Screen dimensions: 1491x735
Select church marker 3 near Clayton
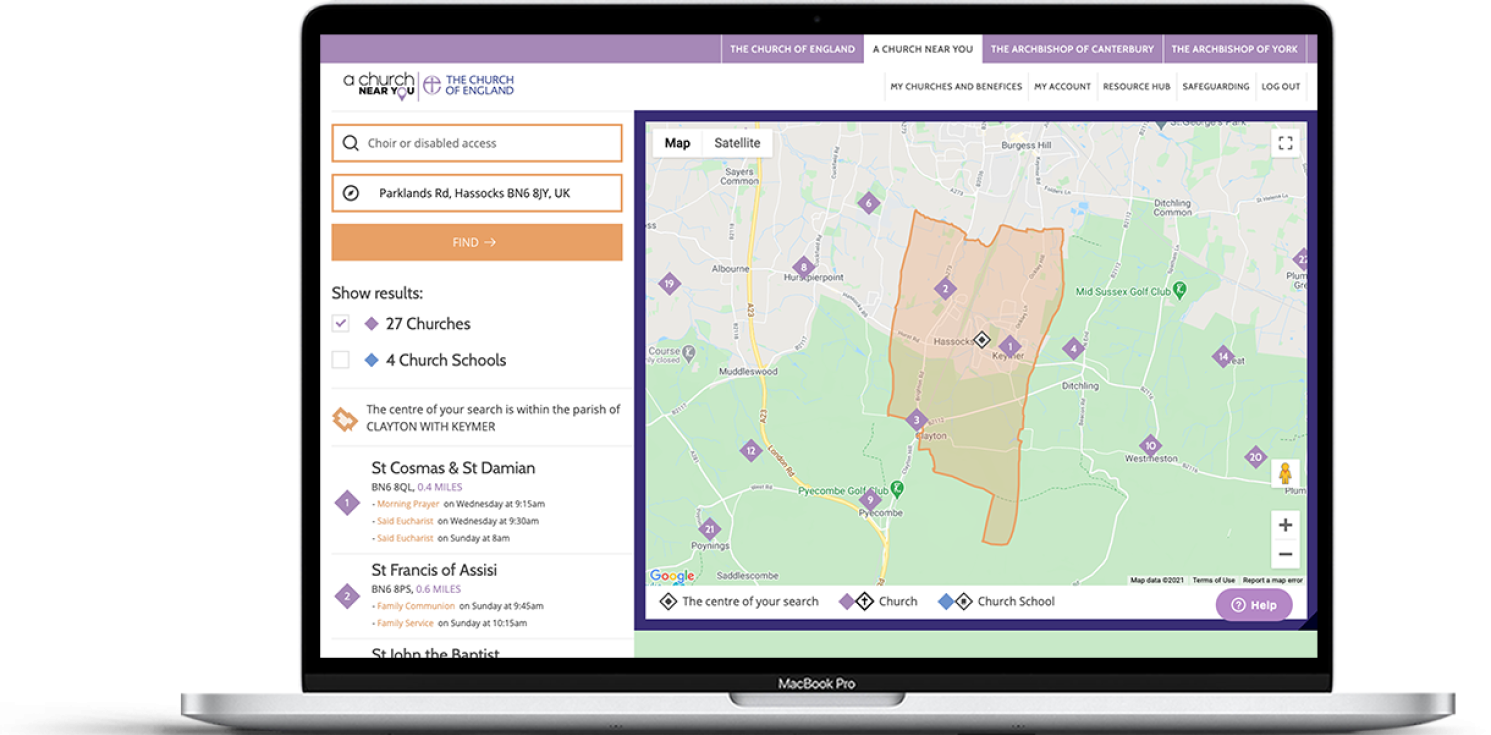click(916, 420)
